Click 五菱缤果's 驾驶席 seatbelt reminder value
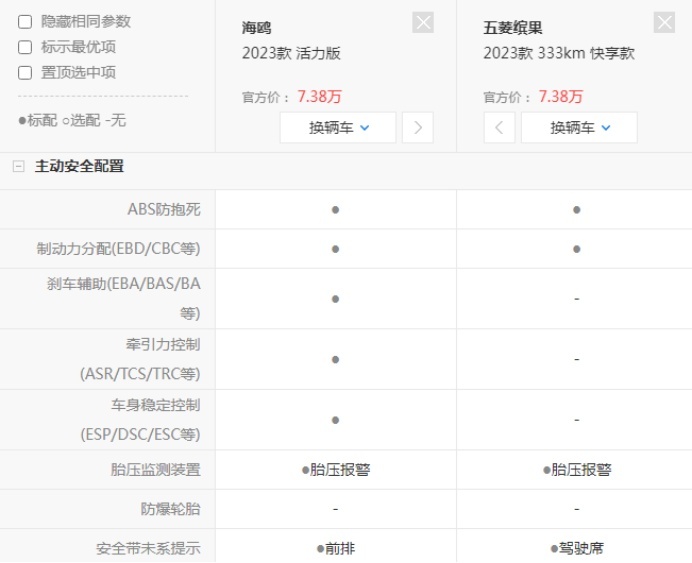692x563 pixels. [577, 548]
